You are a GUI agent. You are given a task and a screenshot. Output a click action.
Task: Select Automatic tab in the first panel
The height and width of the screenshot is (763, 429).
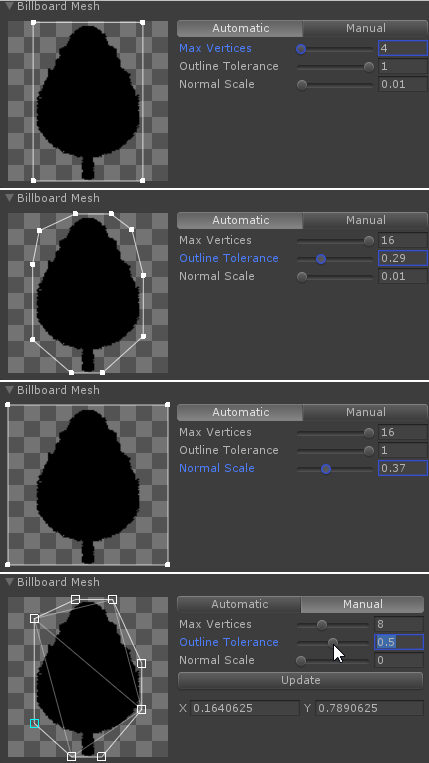[240, 28]
